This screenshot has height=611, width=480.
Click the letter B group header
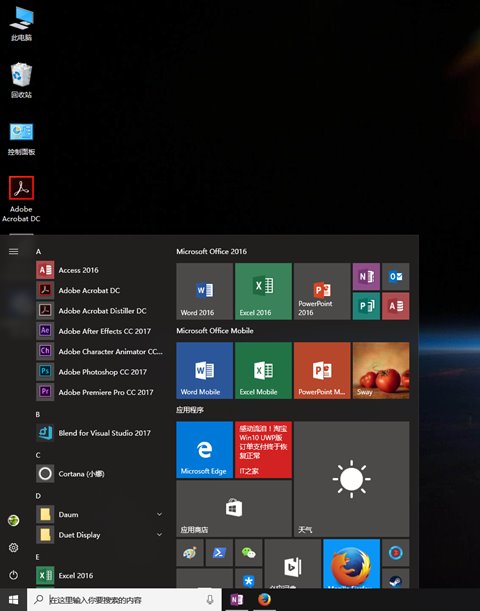pos(38,414)
